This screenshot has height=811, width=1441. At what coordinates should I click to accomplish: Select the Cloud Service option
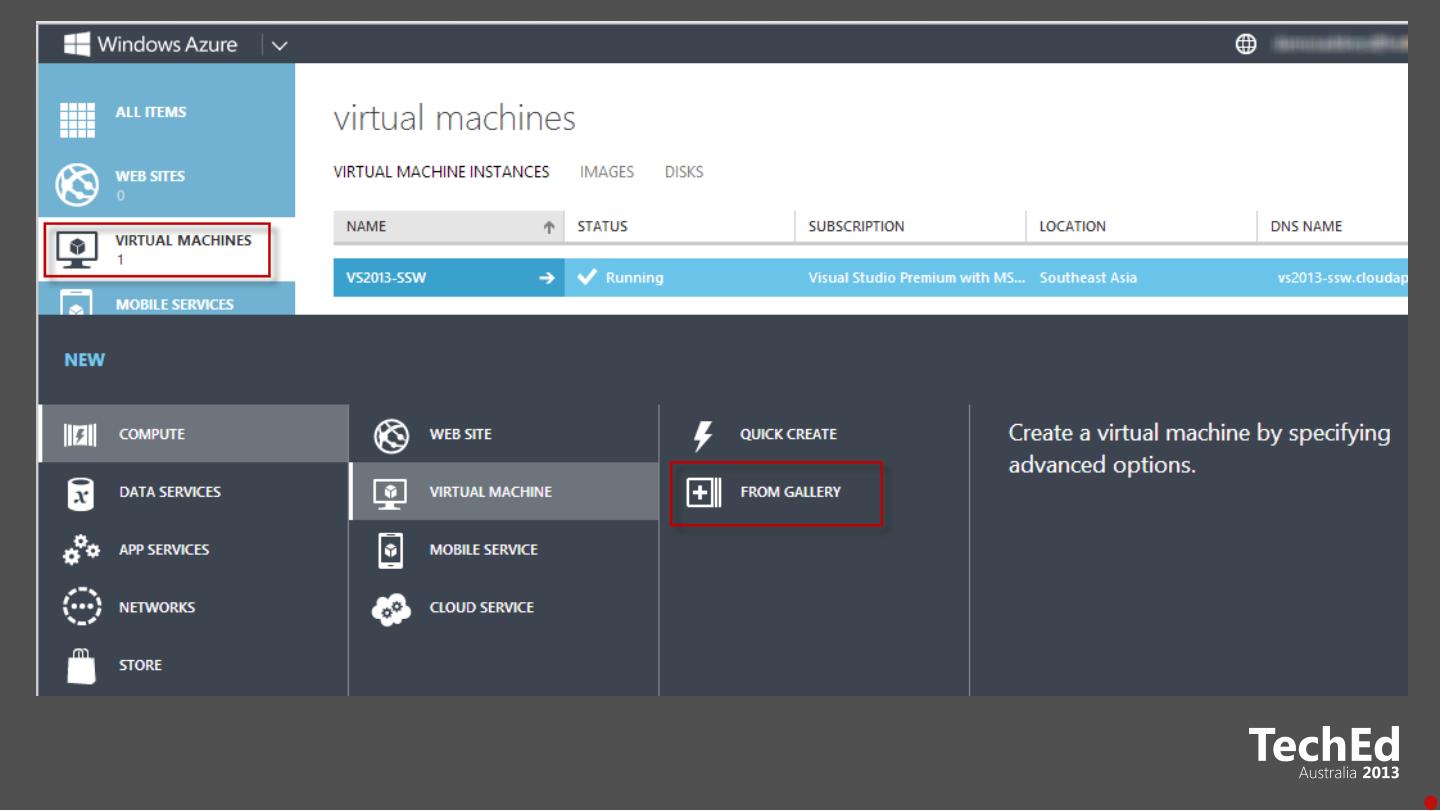pos(481,608)
